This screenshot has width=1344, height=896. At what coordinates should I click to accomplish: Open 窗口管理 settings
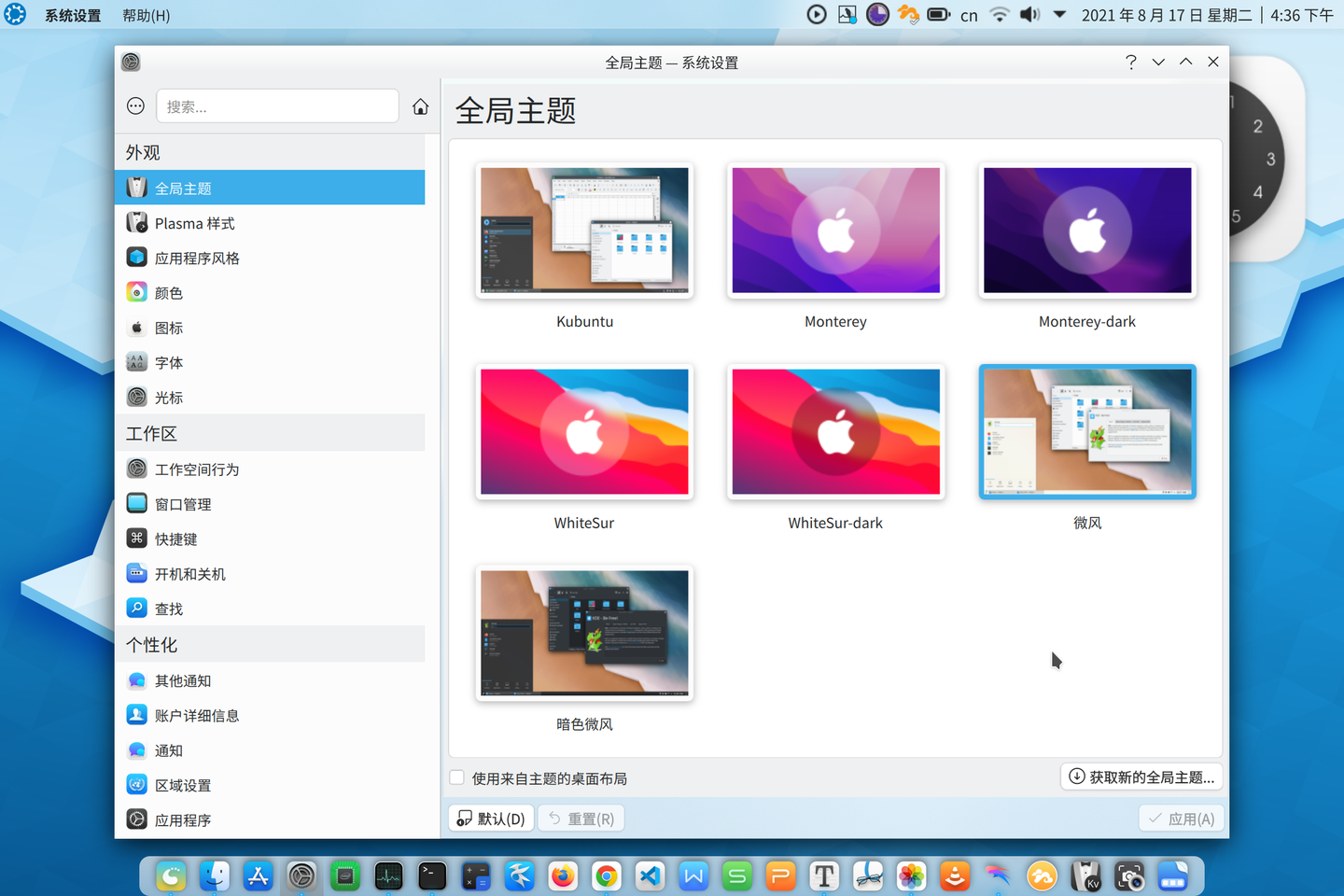[270, 504]
